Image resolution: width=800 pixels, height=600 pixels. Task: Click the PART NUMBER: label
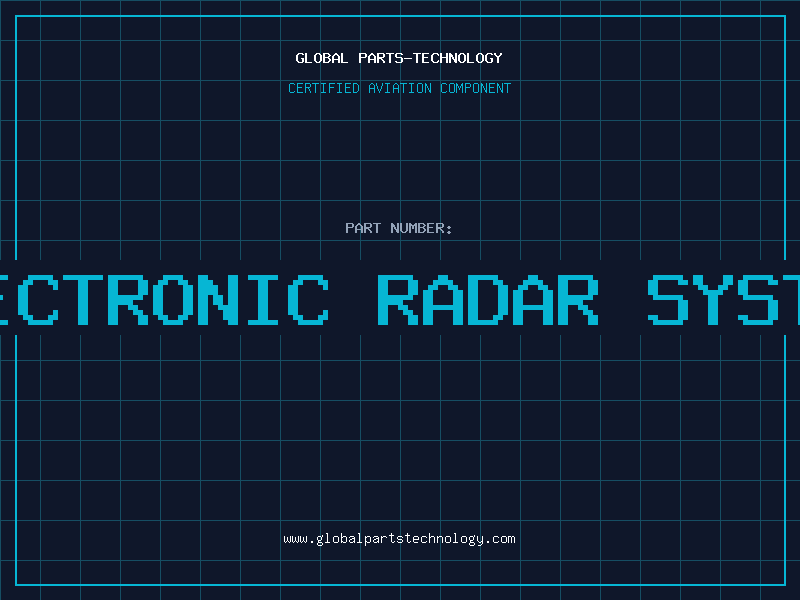pyautogui.click(x=399, y=228)
